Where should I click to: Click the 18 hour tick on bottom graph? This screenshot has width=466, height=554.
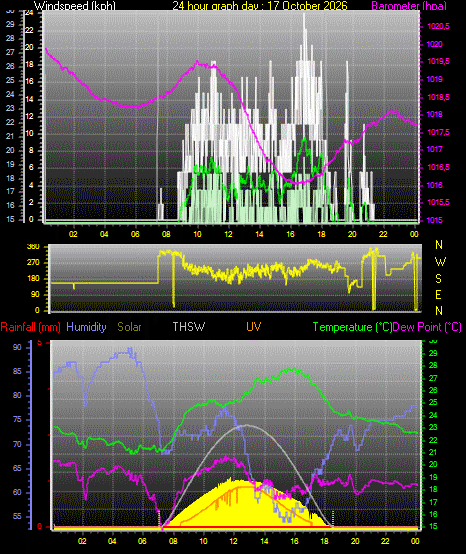325,541
